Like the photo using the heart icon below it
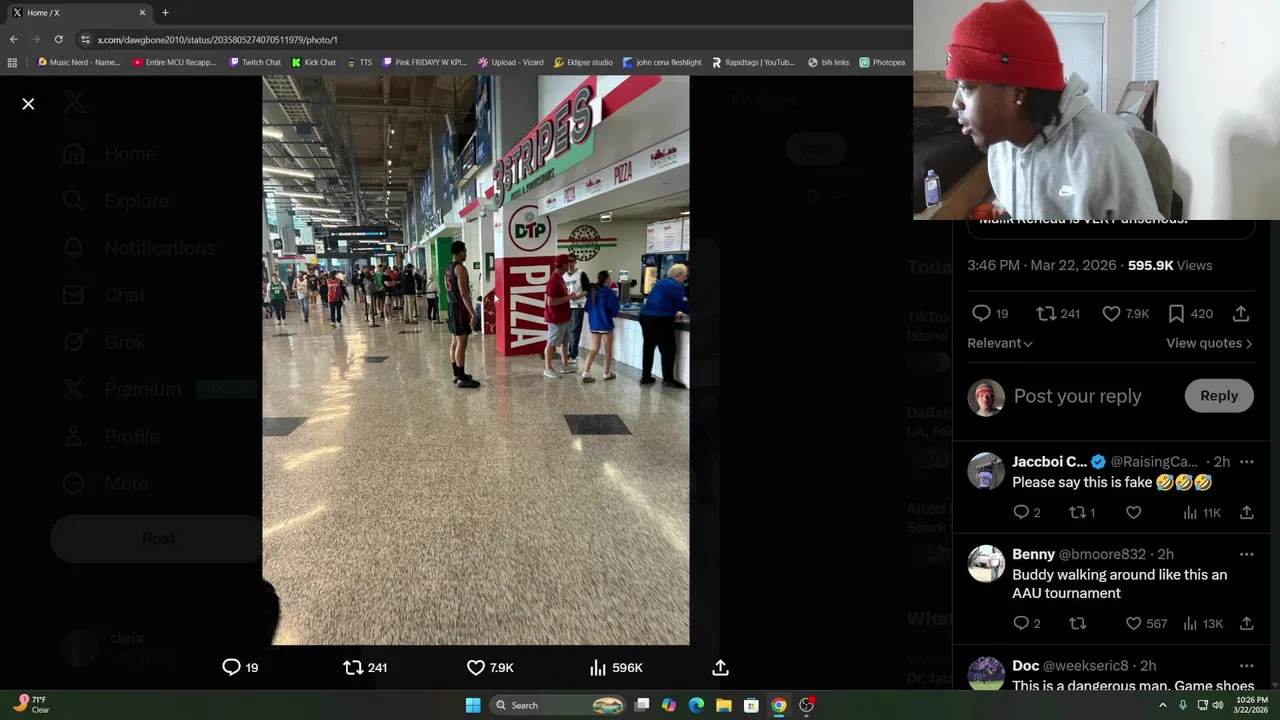The width and height of the screenshot is (1280, 720). pyautogui.click(x=476, y=667)
